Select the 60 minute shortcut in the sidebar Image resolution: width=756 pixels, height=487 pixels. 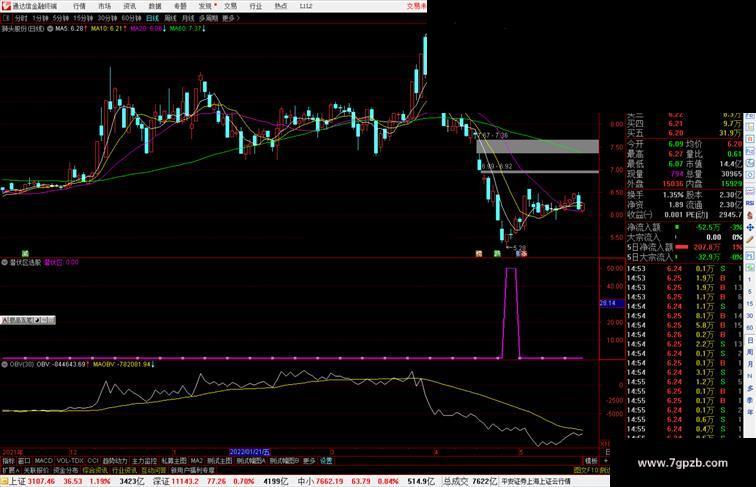750,328
